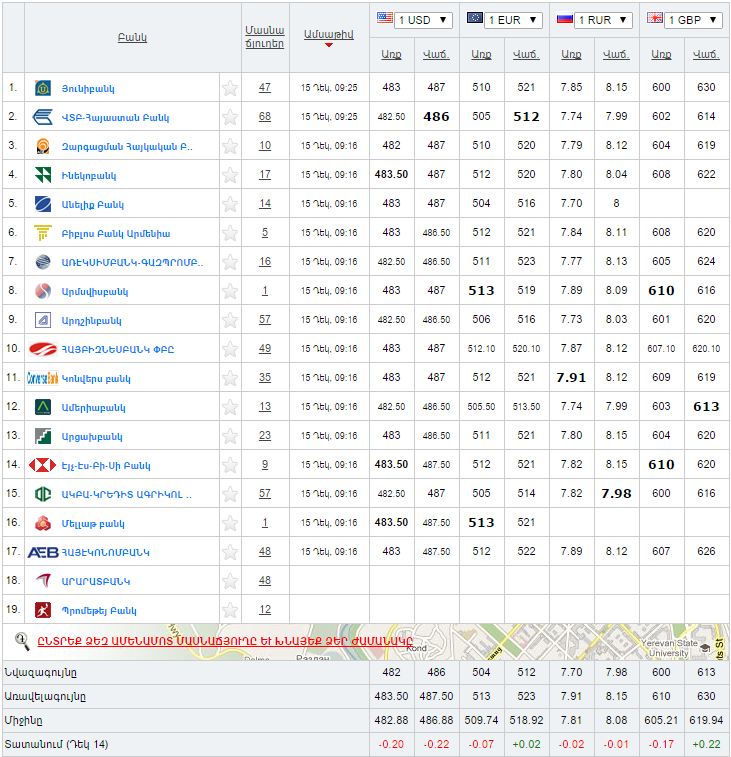
Task: Click branch count 68 for ՎՏԲ-Հայաստան Բանկ
Action: tap(265, 117)
